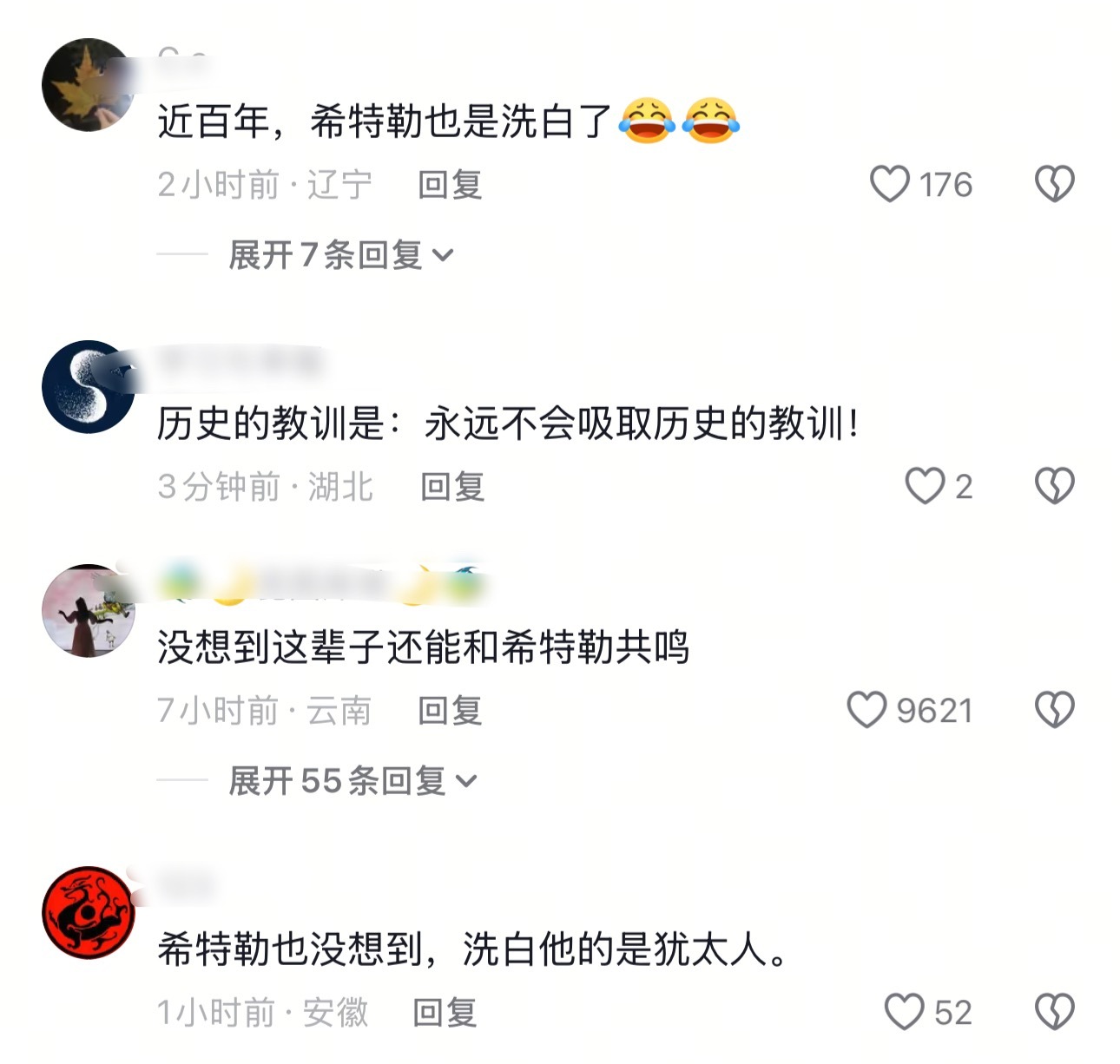Image resolution: width=1120 pixels, height=1064 pixels.
Task: Reply to the Liaoning comment
Action: [x=450, y=185]
